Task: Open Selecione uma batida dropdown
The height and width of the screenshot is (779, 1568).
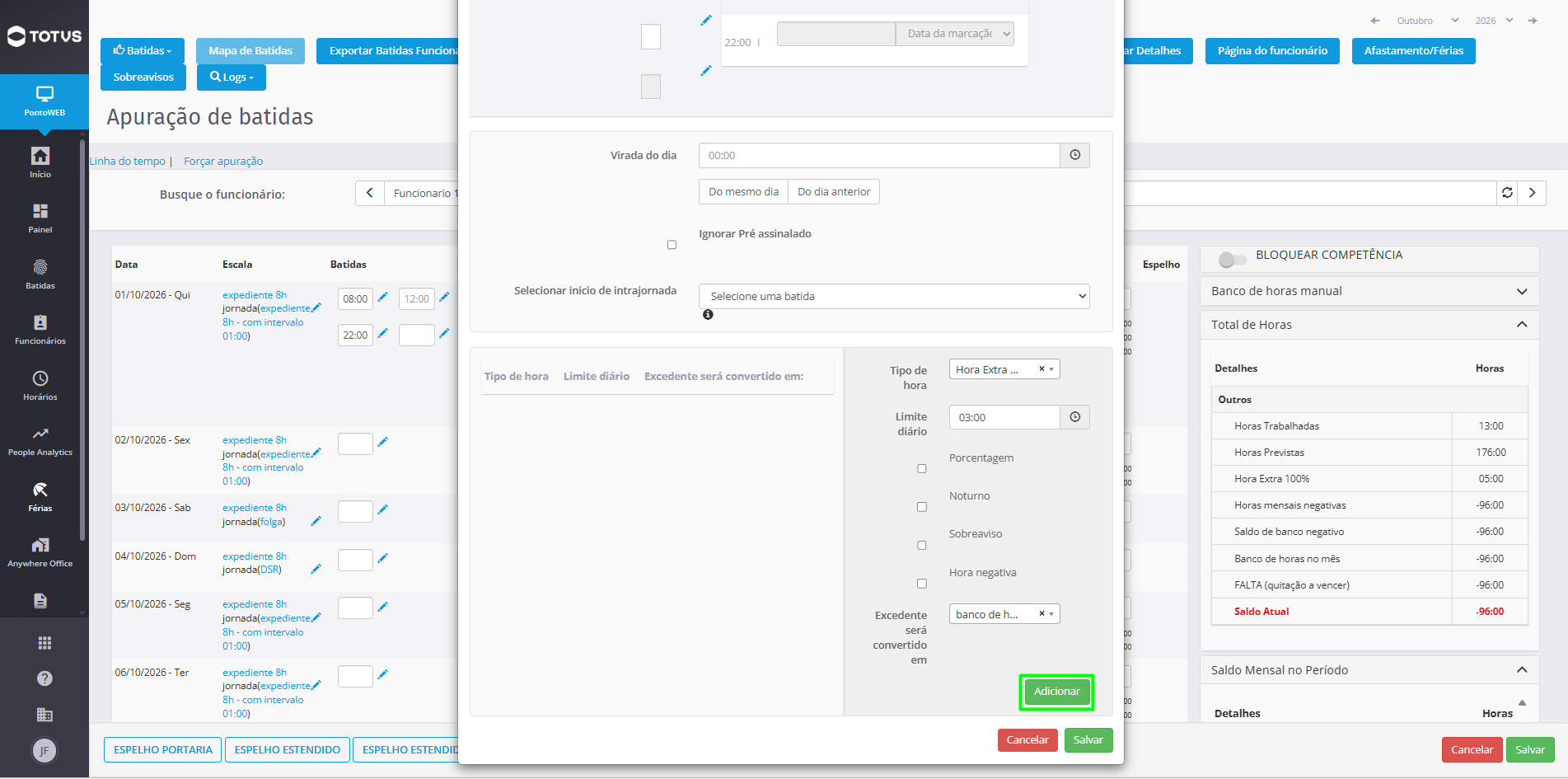Action: pyautogui.click(x=894, y=297)
